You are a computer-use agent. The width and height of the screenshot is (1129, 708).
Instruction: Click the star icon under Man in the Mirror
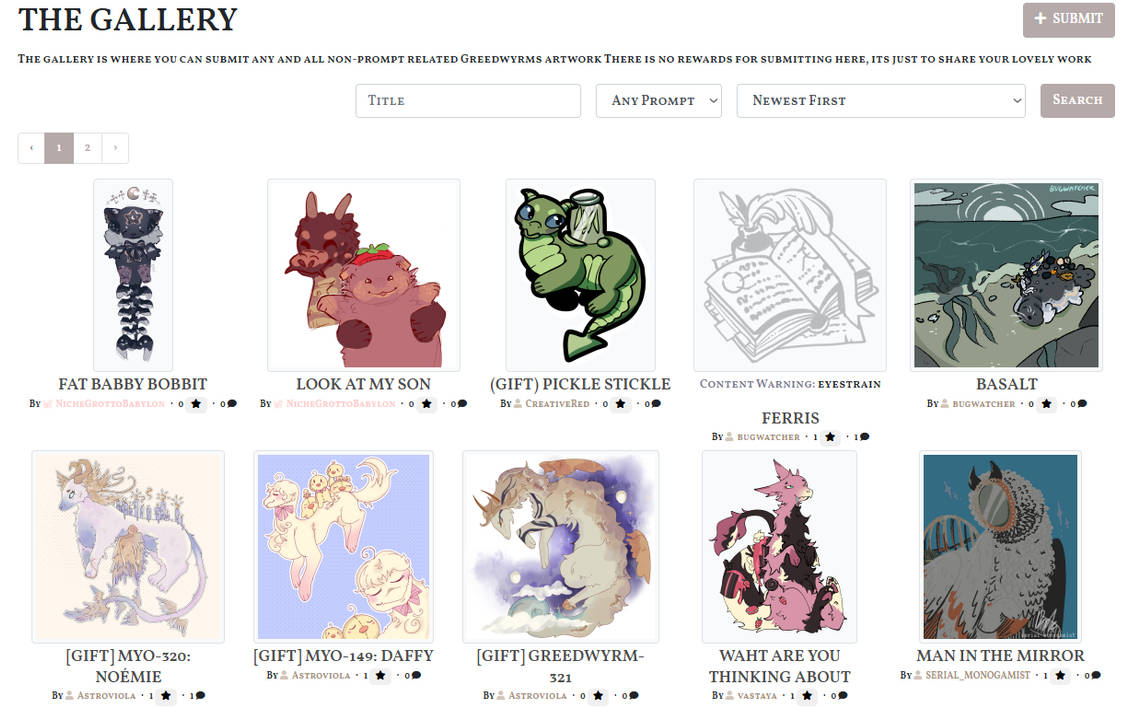pyautogui.click(x=1060, y=676)
